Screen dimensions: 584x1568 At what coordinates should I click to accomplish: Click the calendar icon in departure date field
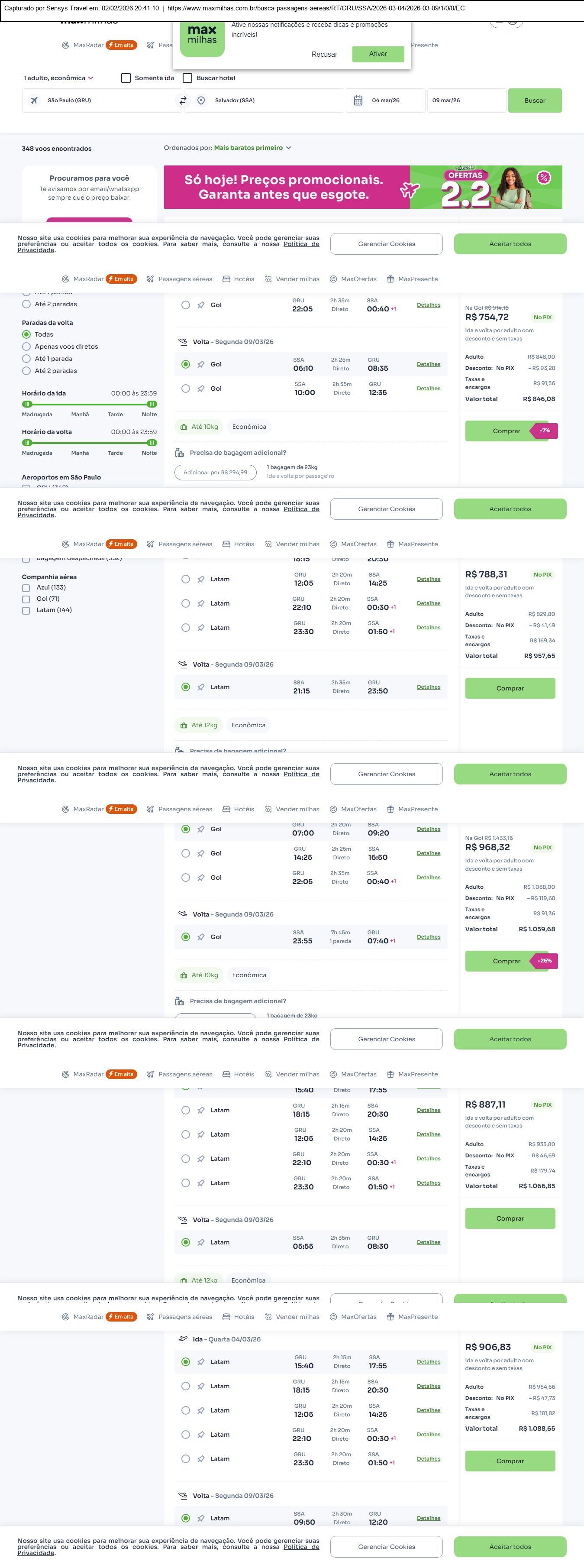tap(358, 100)
